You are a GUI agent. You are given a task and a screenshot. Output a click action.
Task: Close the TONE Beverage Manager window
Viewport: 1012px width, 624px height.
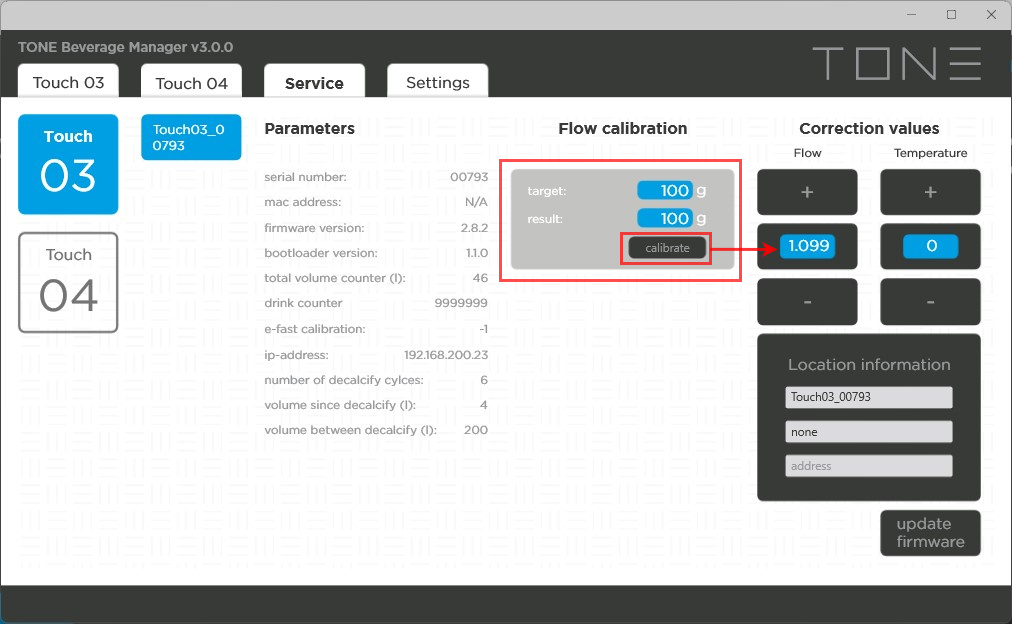click(991, 14)
